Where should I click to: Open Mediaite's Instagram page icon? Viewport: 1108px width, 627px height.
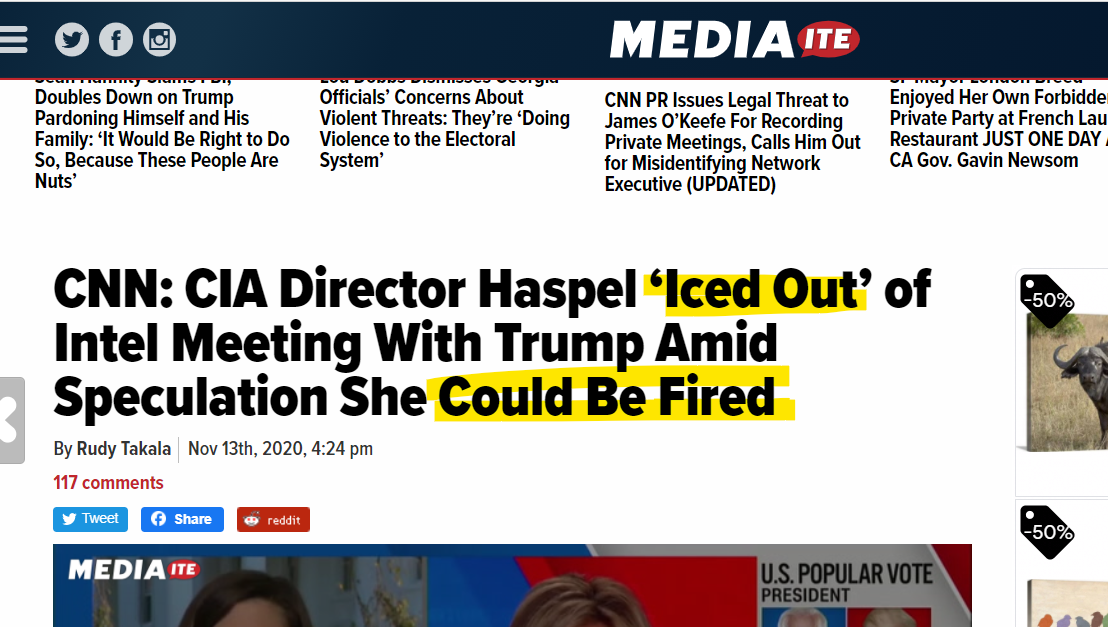(160, 40)
